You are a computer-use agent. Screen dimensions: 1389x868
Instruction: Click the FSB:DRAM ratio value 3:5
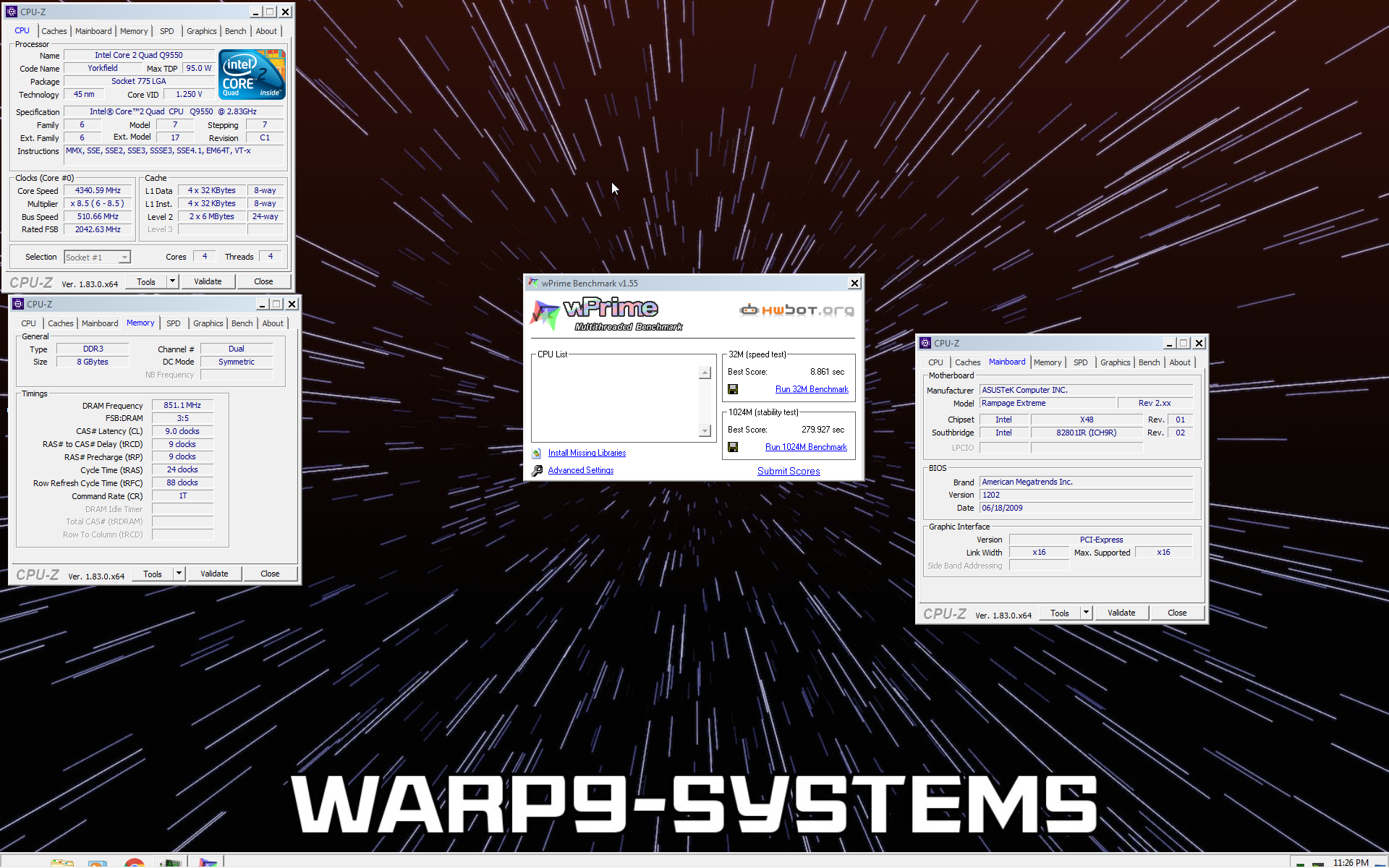click(182, 419)
